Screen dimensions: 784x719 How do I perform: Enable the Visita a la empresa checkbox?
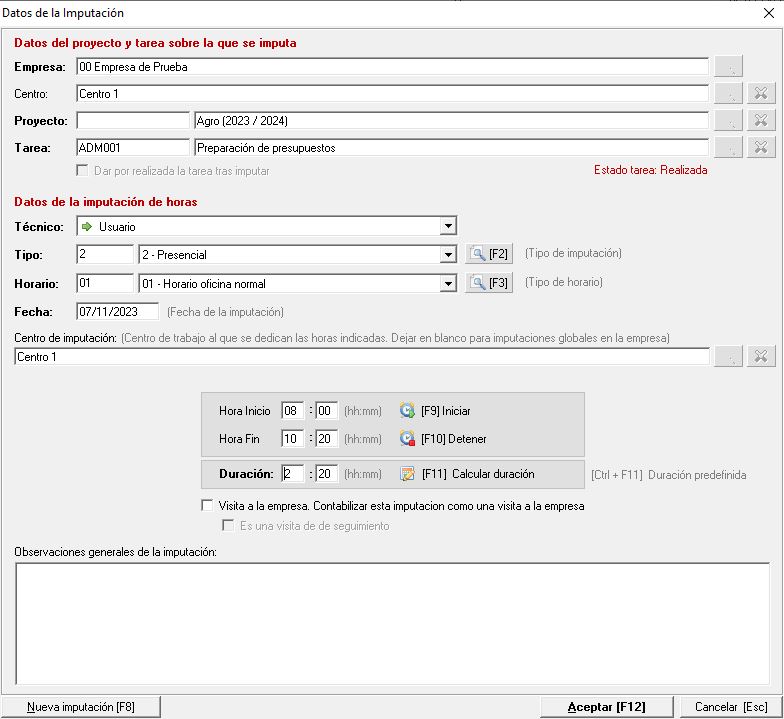[207, 506]
